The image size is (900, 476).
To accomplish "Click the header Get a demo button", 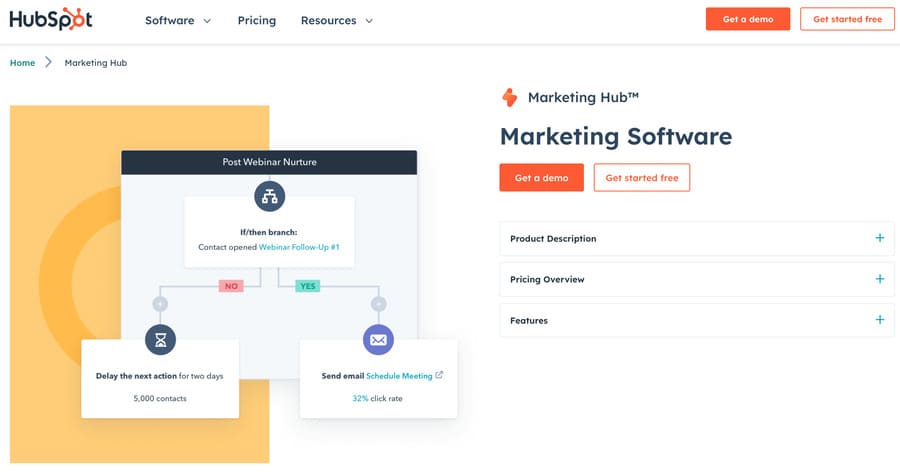I will click(748, 19).
